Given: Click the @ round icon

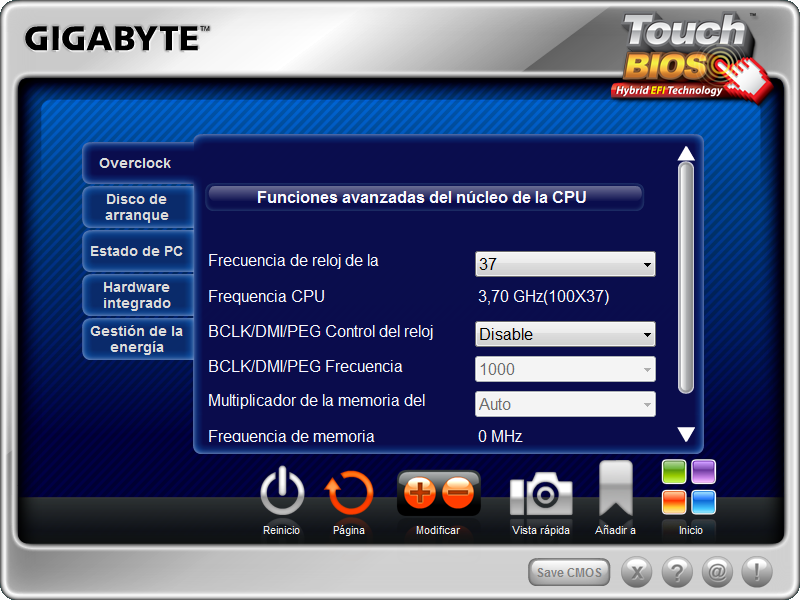Looking at the screenshot, I should [x=717, y=572].
